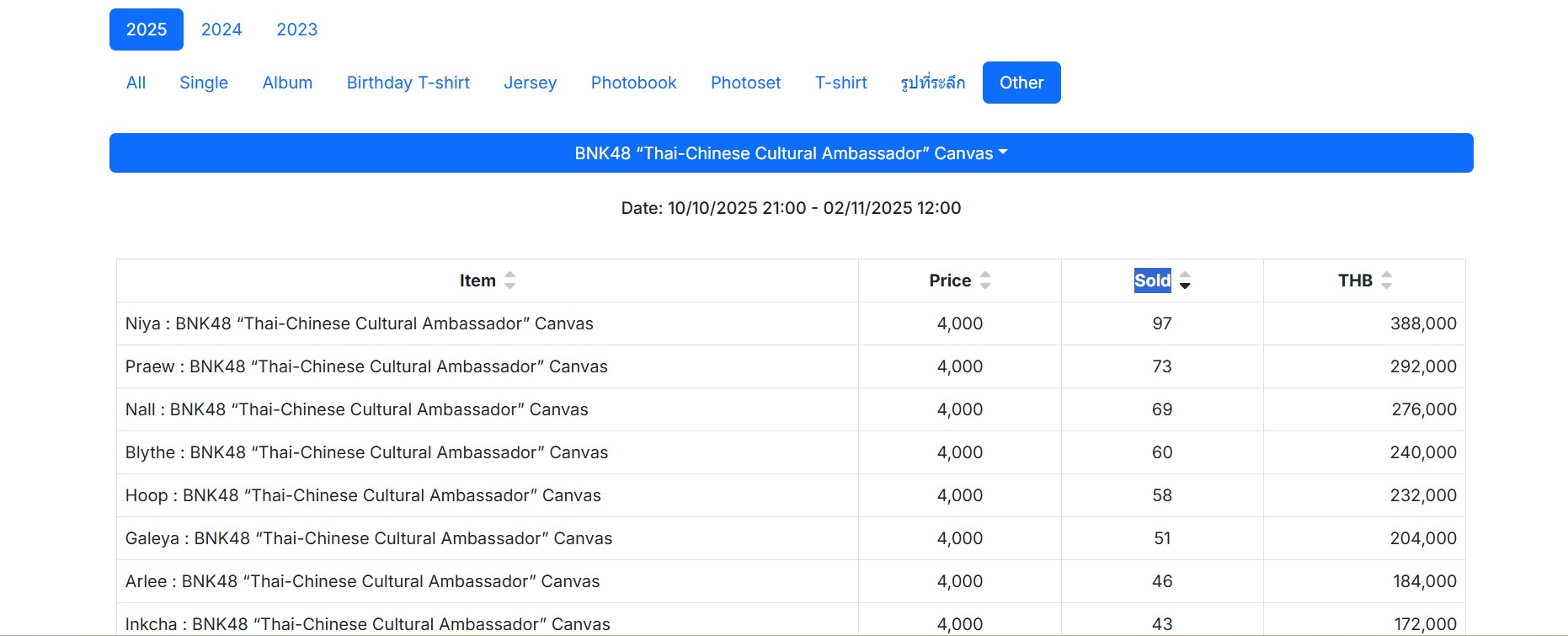Image resolution: width=1568 pixels, height=636 pixels.
Task: Click the Price column sort icon
Action: (985, 281)
